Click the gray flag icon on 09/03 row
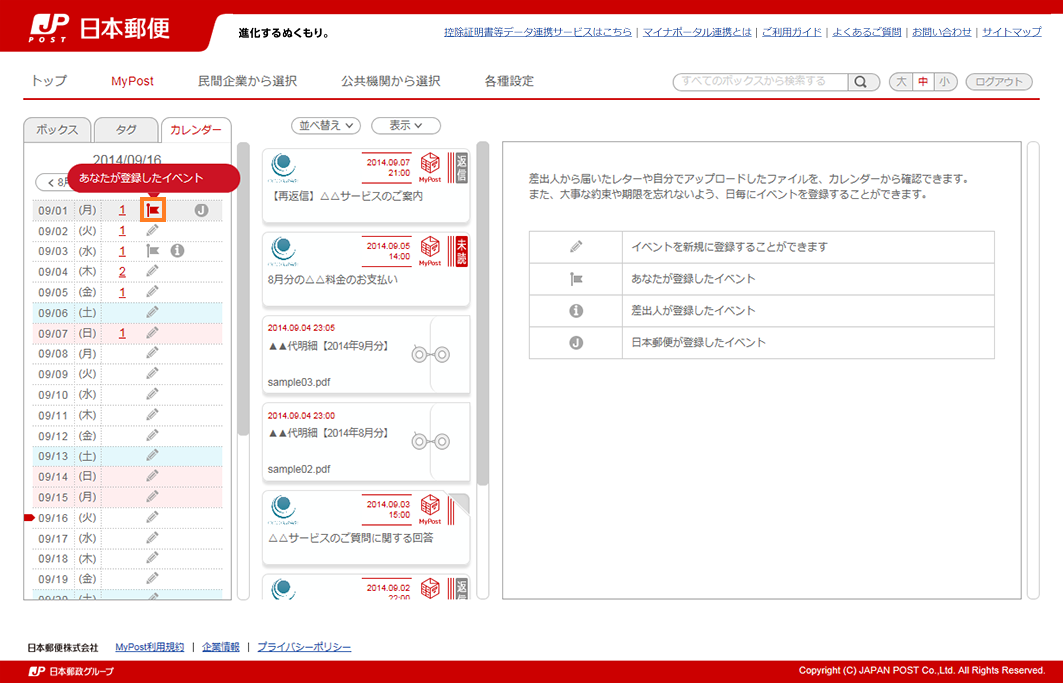Screen dimensions: 1063x683 pyautogui.click(x=153, y=251)
